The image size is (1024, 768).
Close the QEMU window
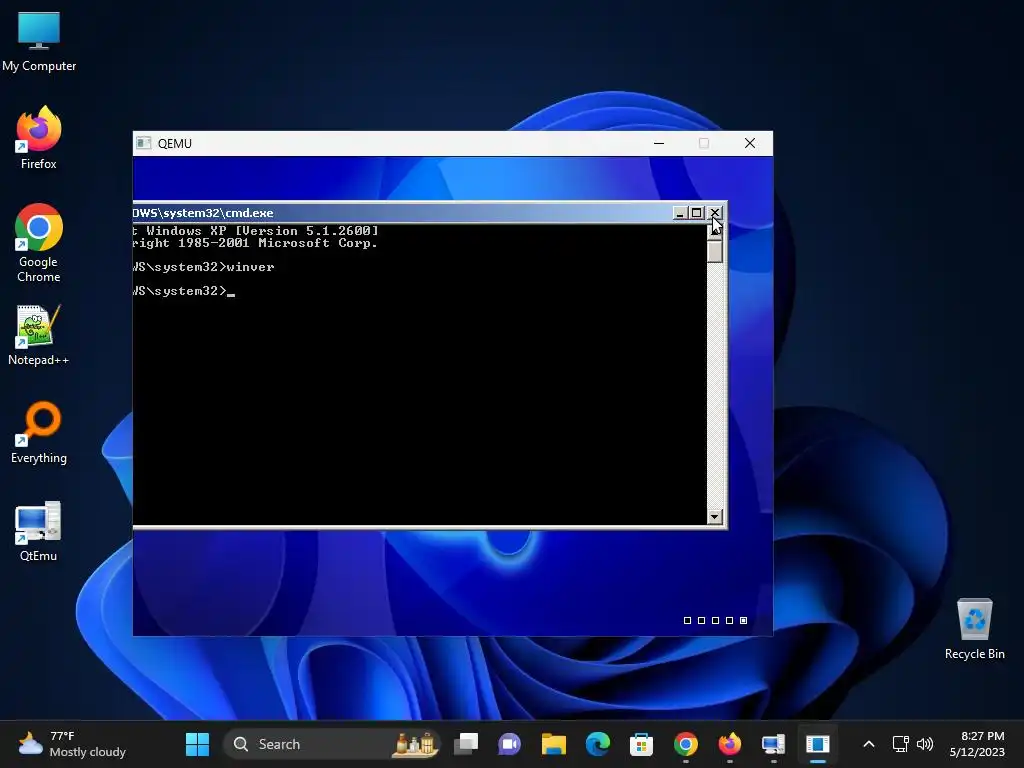click(x=750, y=143)
